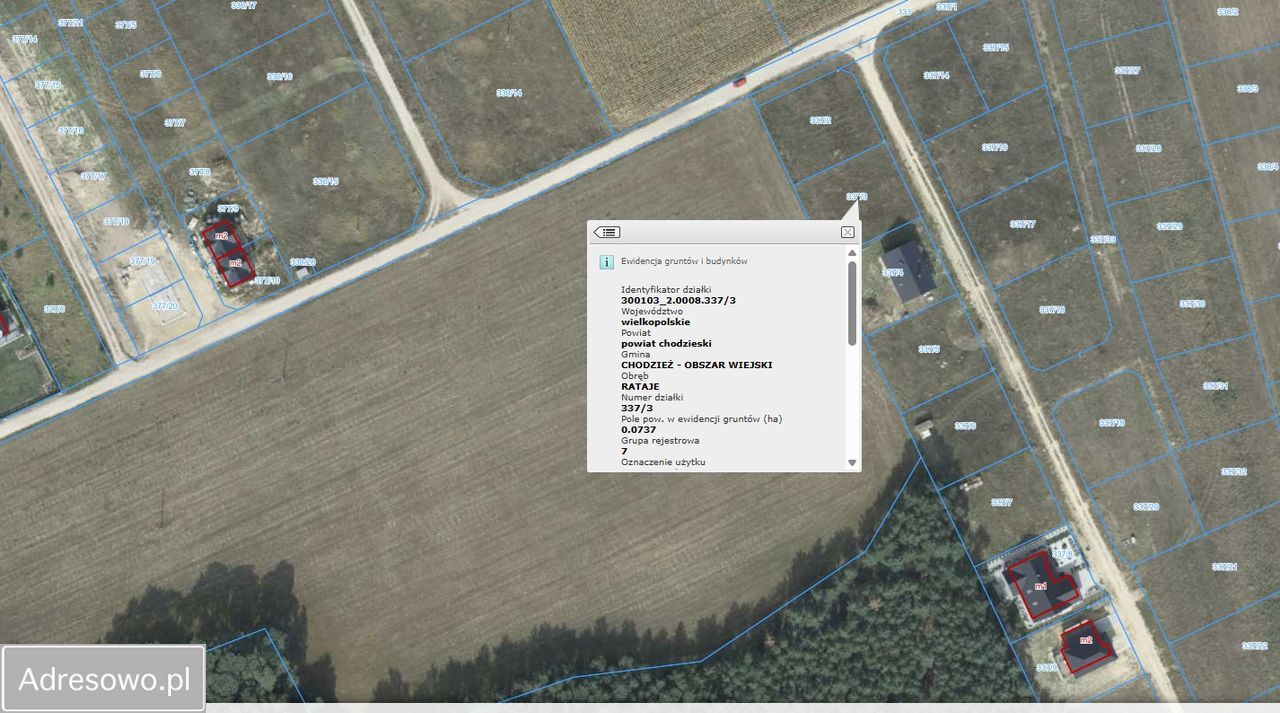Select the 'Ewidencja gruntów i budynków' heading
The image size is (1280, 713).
(x=684, y=261)
